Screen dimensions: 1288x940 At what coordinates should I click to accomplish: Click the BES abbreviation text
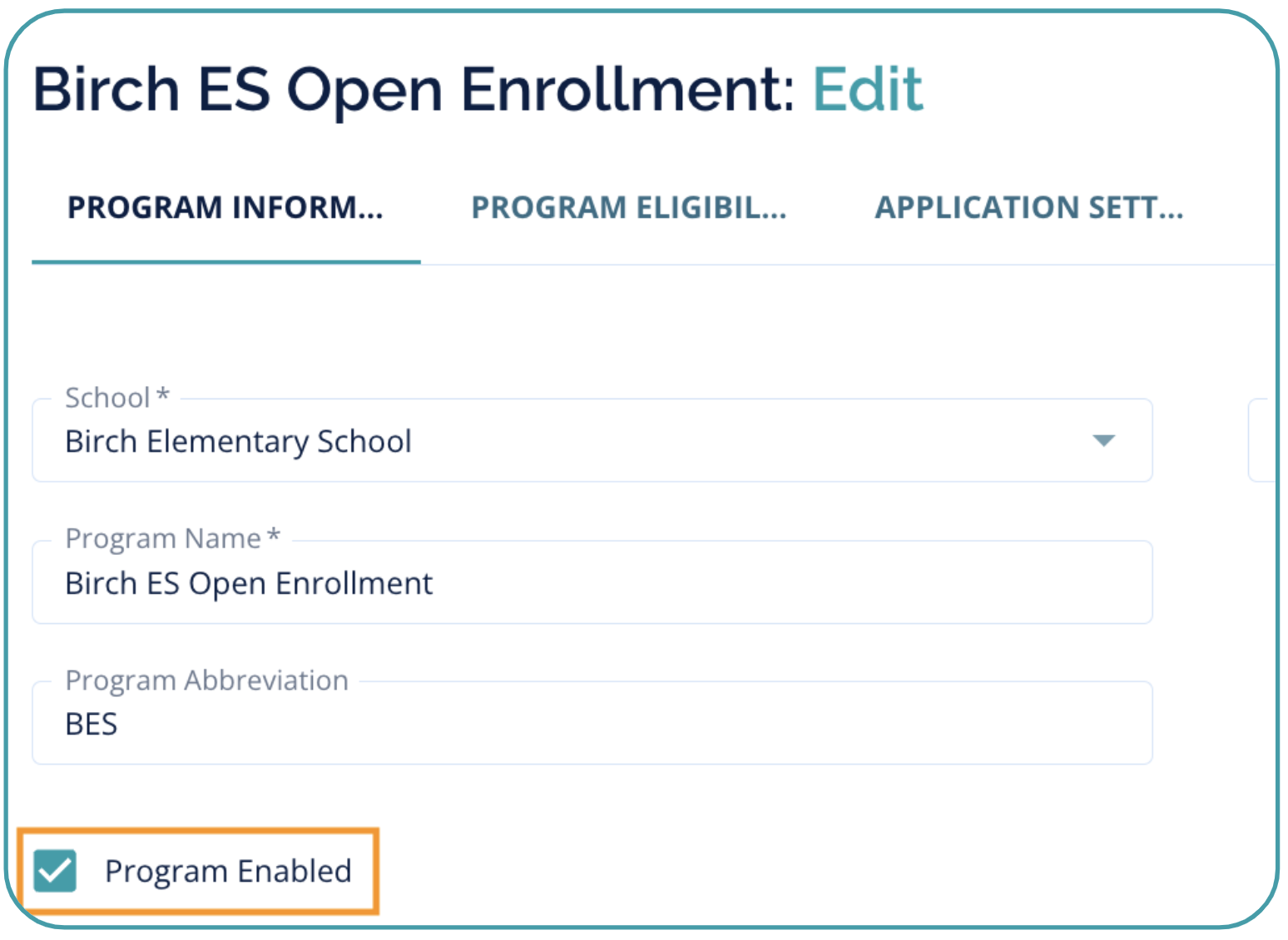(92, 724)
